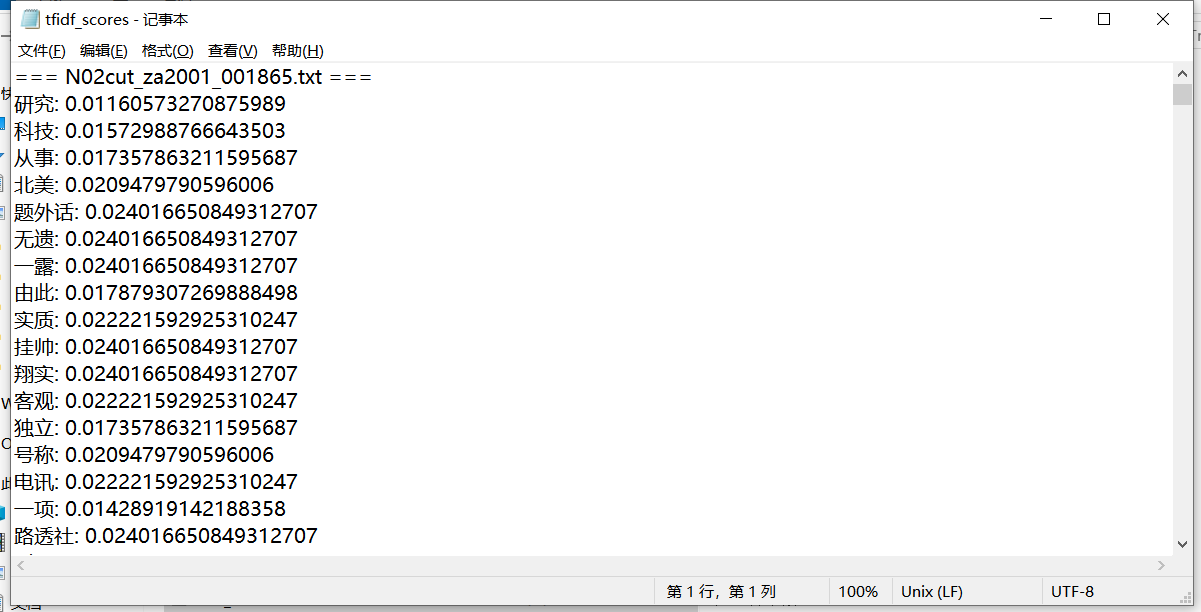Minimize the Notepad window
Image resolution: width=1201 pixels, height=612 pixels.
click(x=1046, y=19)
